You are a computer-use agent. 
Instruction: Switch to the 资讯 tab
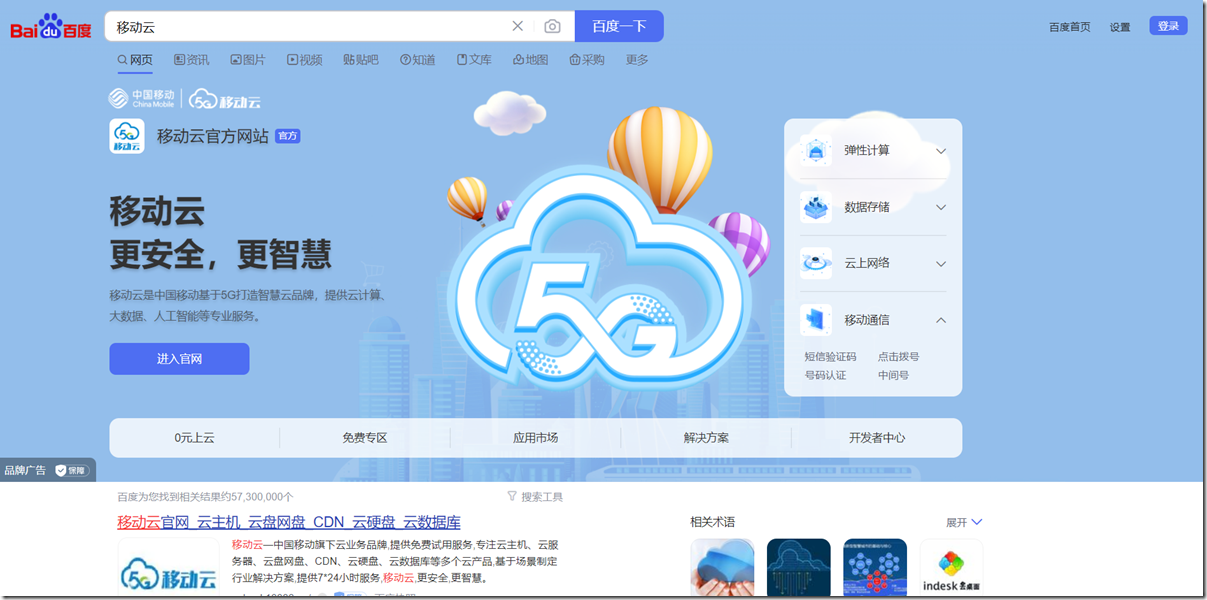(x=192, y=60)
